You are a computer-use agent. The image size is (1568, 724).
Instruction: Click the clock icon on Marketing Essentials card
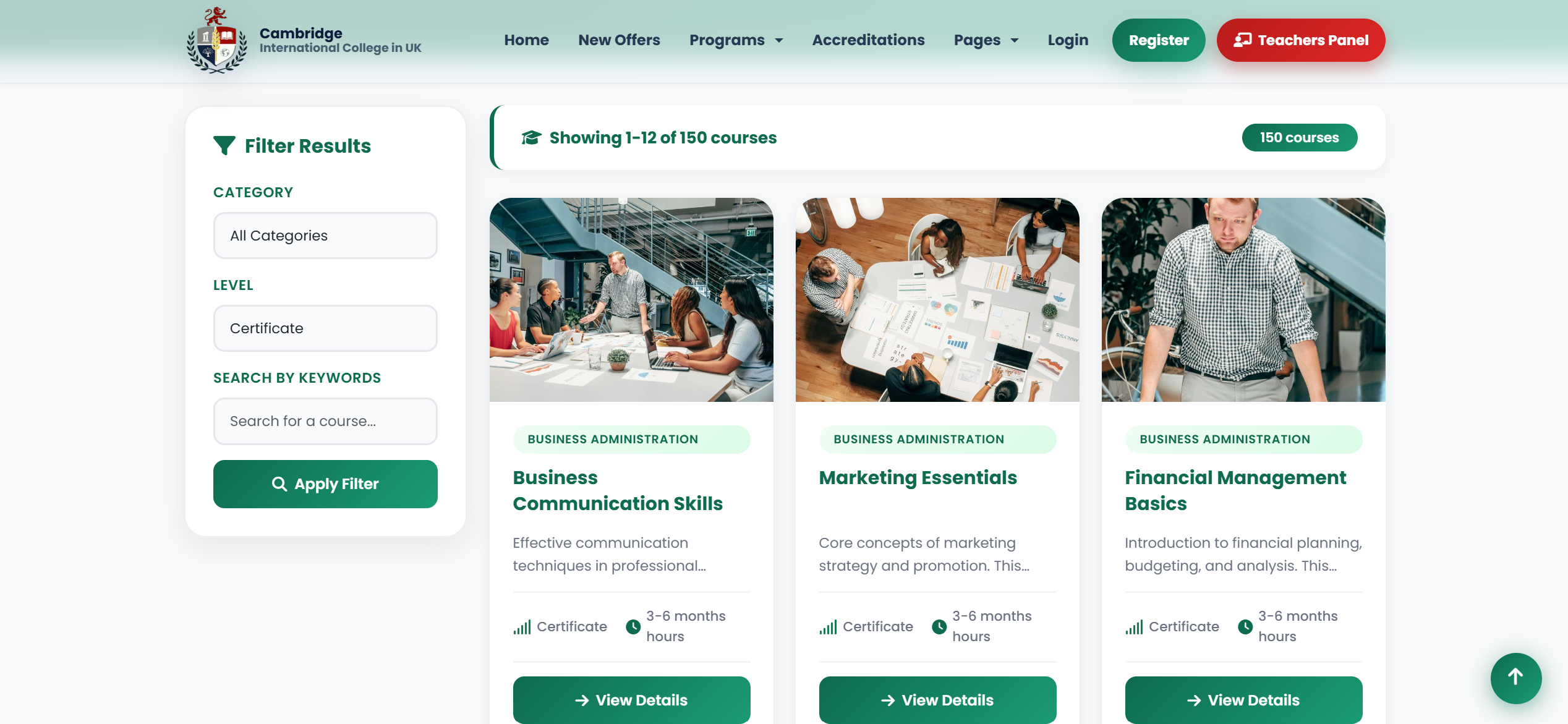[x=939, y=626]
